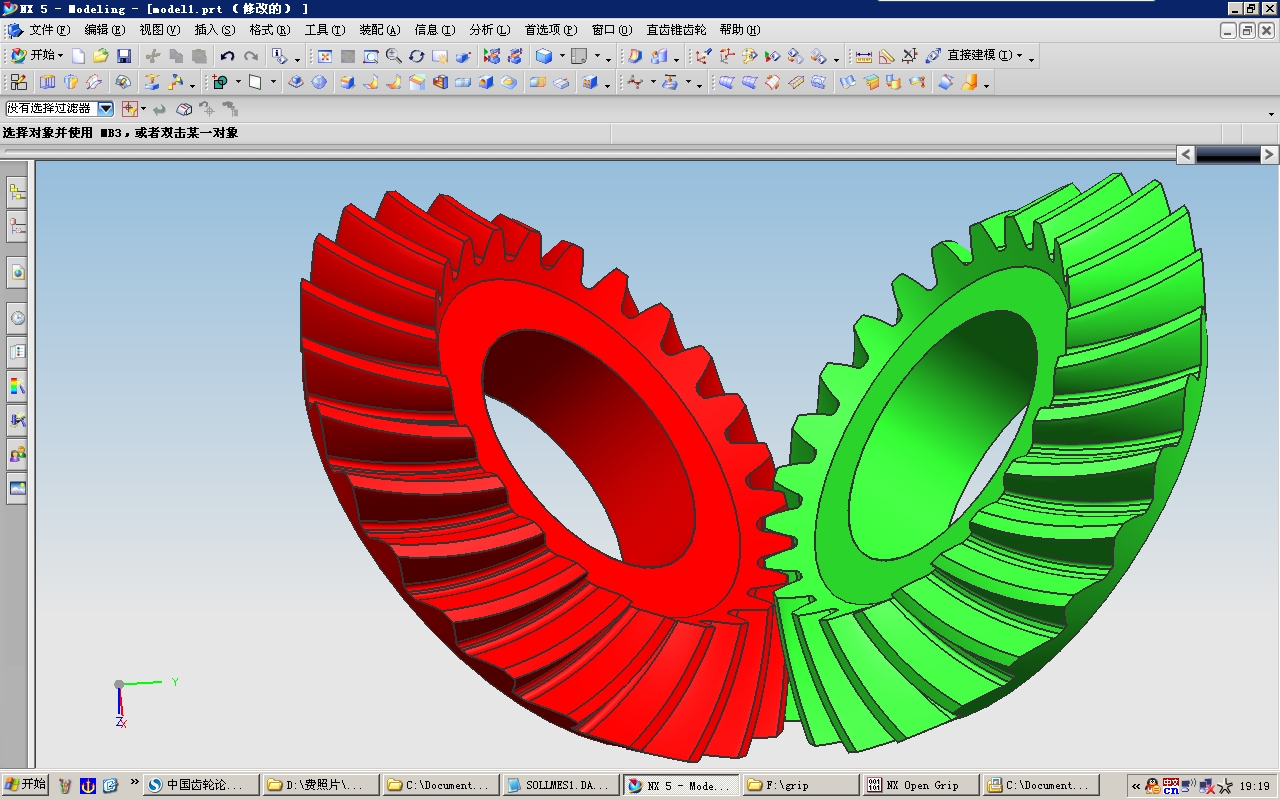This screenshot has width=1280, height=800.
Task: Click the Sphere primitive icon
Action: [x=319, y=82]
